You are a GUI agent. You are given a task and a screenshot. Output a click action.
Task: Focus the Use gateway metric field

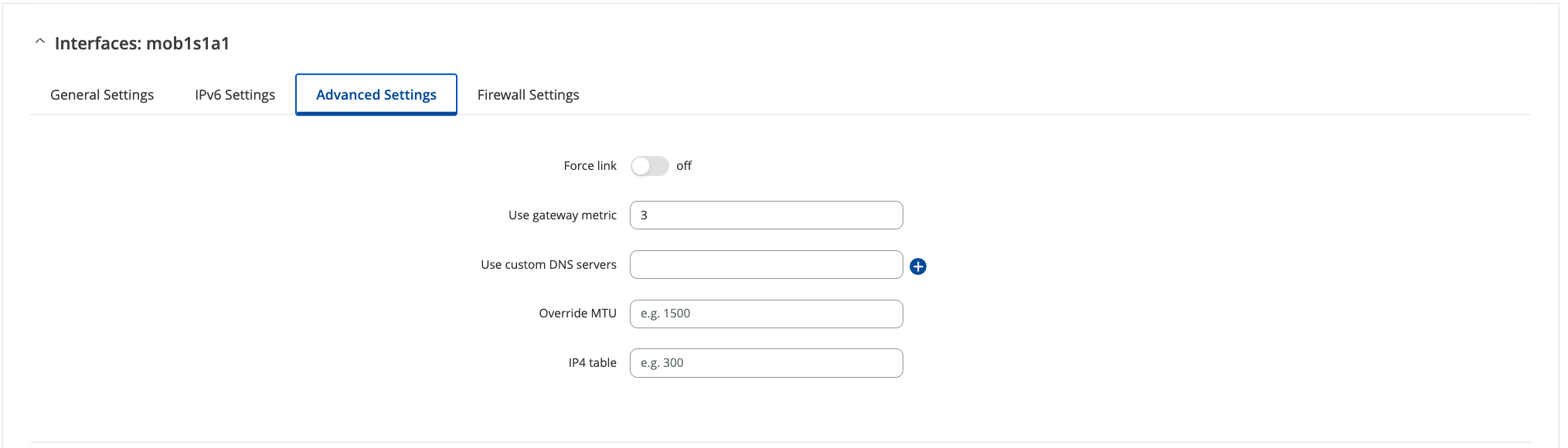767,216
